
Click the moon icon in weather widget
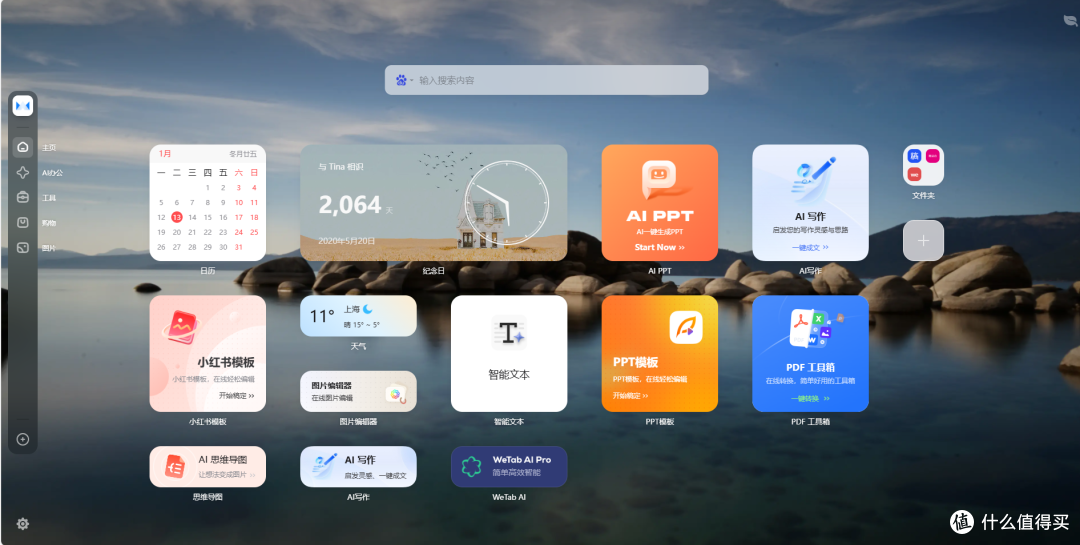(368, 309)
